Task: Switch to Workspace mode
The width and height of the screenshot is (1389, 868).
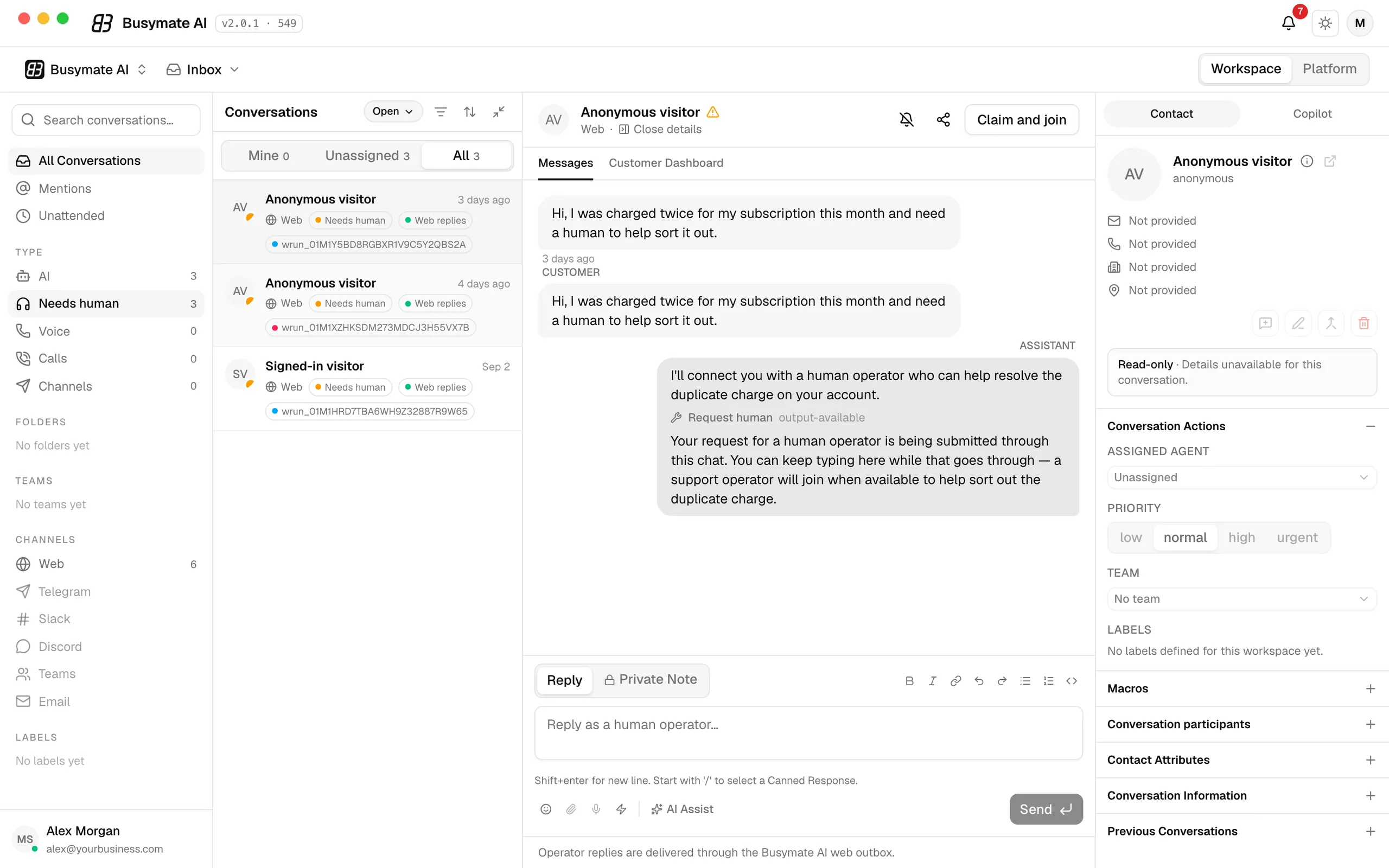Action: click(x=1246, y=69)
